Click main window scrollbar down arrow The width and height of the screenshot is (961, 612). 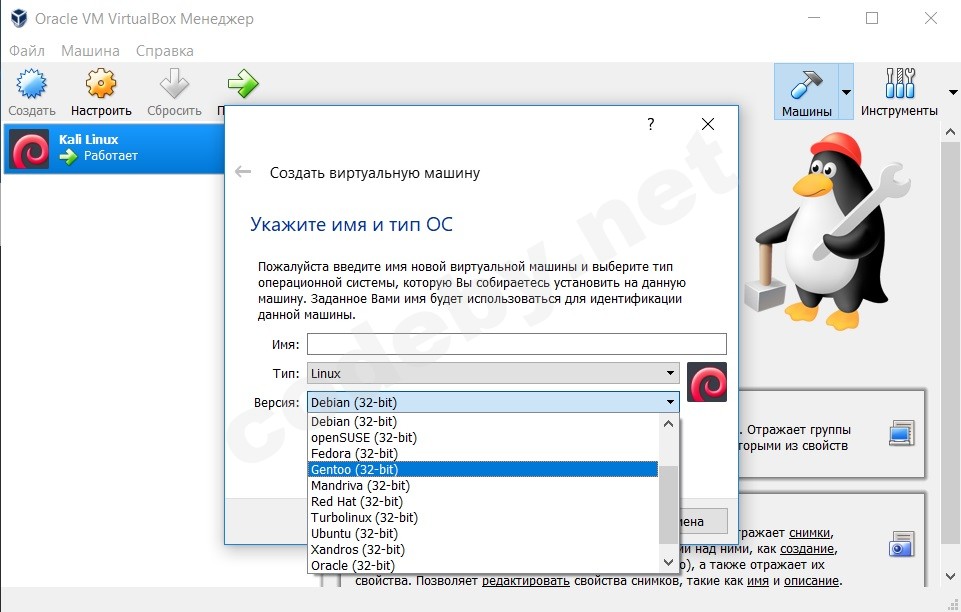pyautogui.click(x=951, y=576)
